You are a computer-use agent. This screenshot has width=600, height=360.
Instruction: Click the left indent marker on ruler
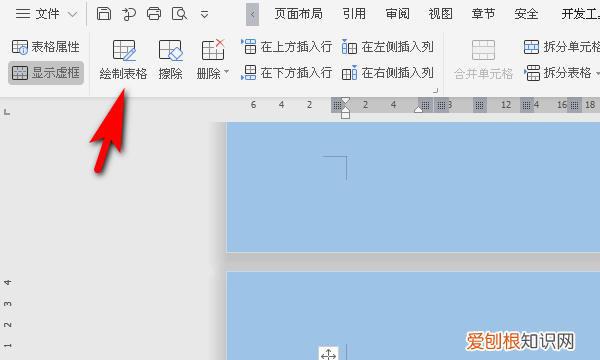345,113
